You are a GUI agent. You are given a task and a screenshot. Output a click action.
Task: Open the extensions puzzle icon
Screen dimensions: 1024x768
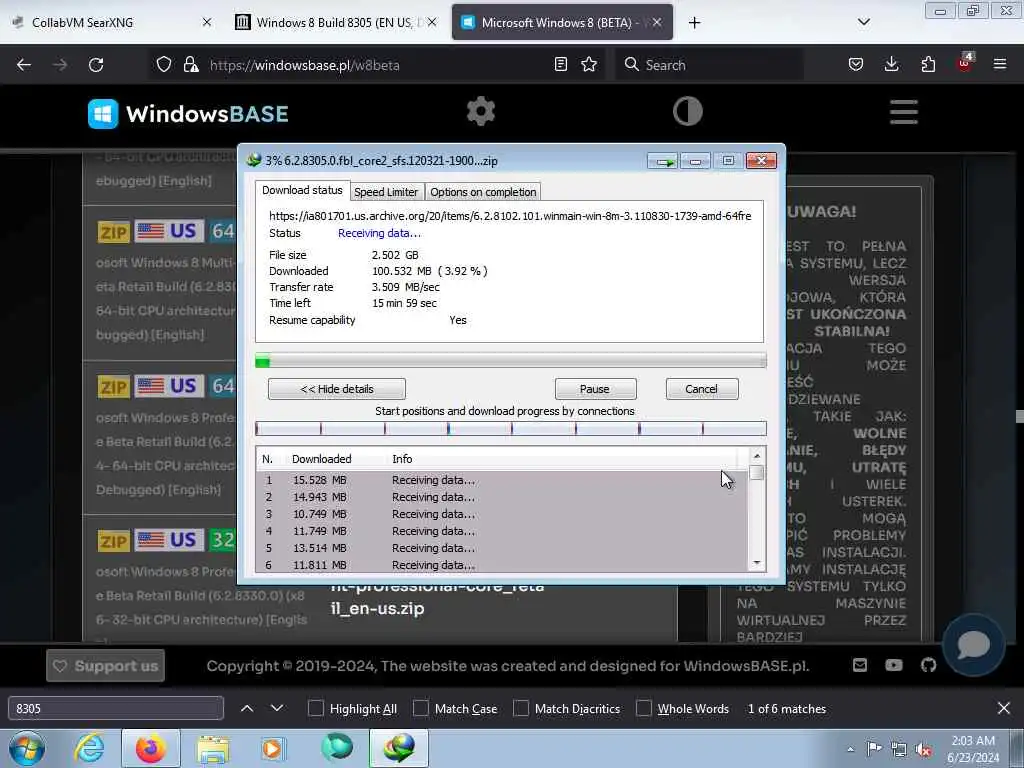[928, 65]
